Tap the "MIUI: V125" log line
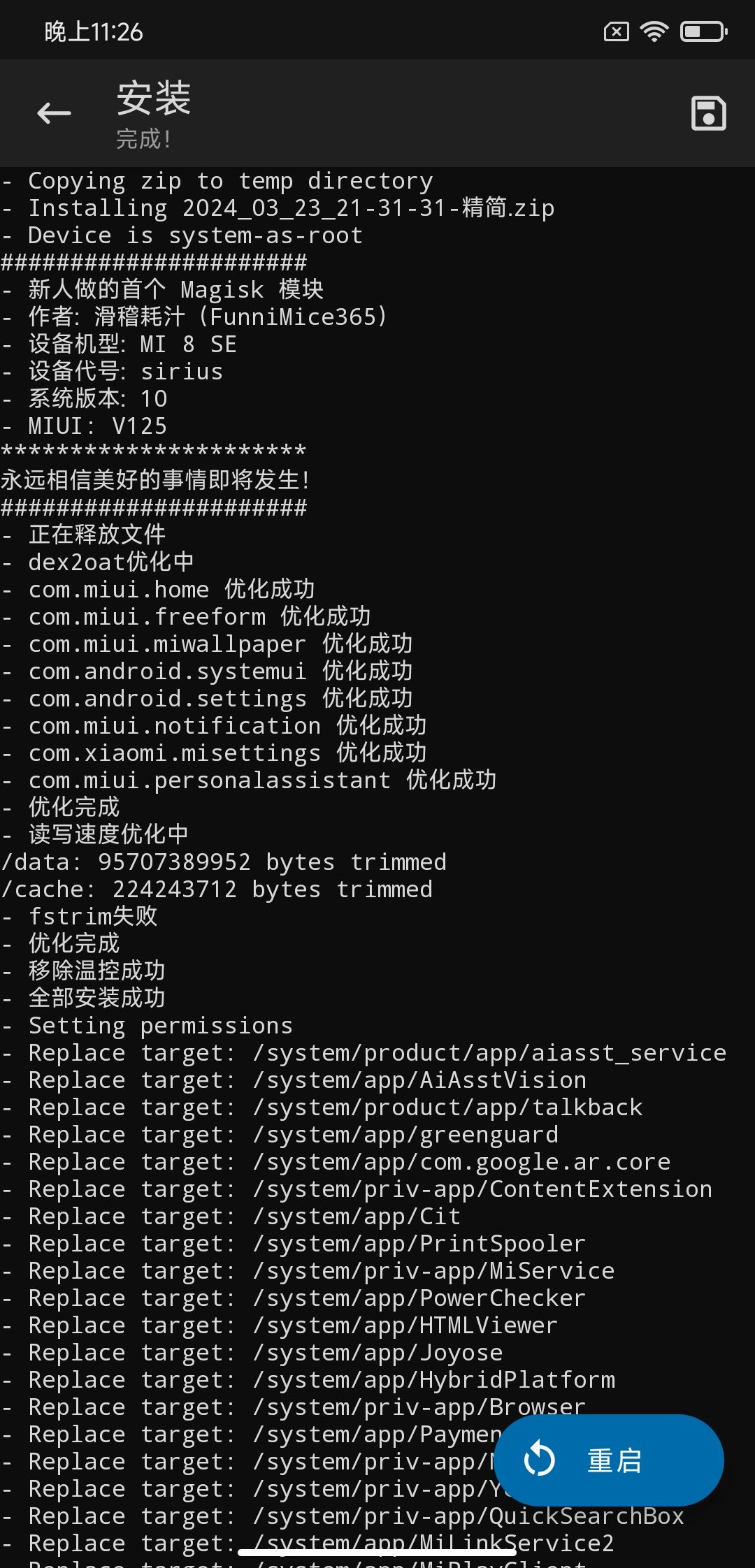 [85, 426]
